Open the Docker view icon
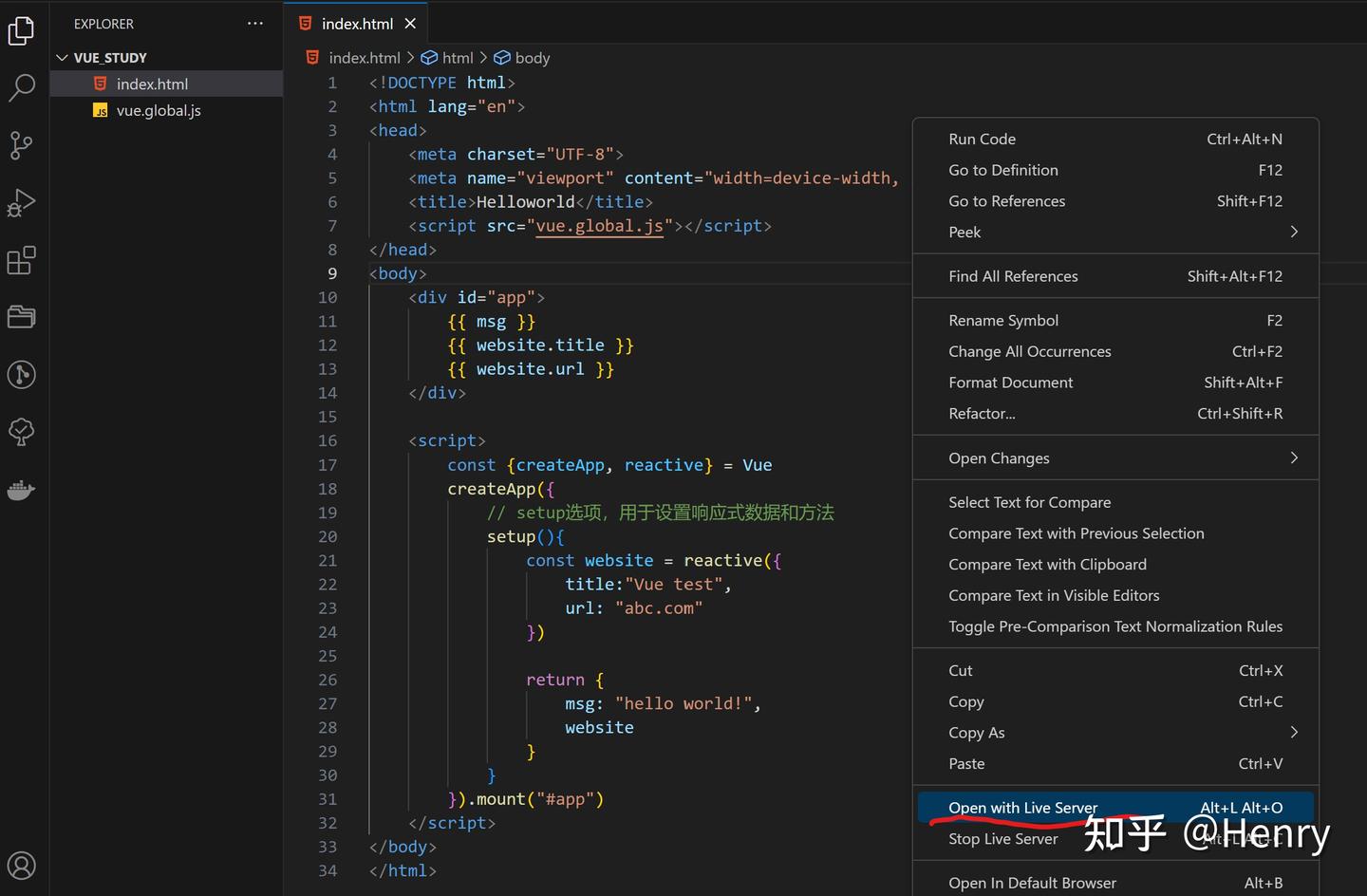The height and width of the screenshot is (896, 1367). point(21,490)
